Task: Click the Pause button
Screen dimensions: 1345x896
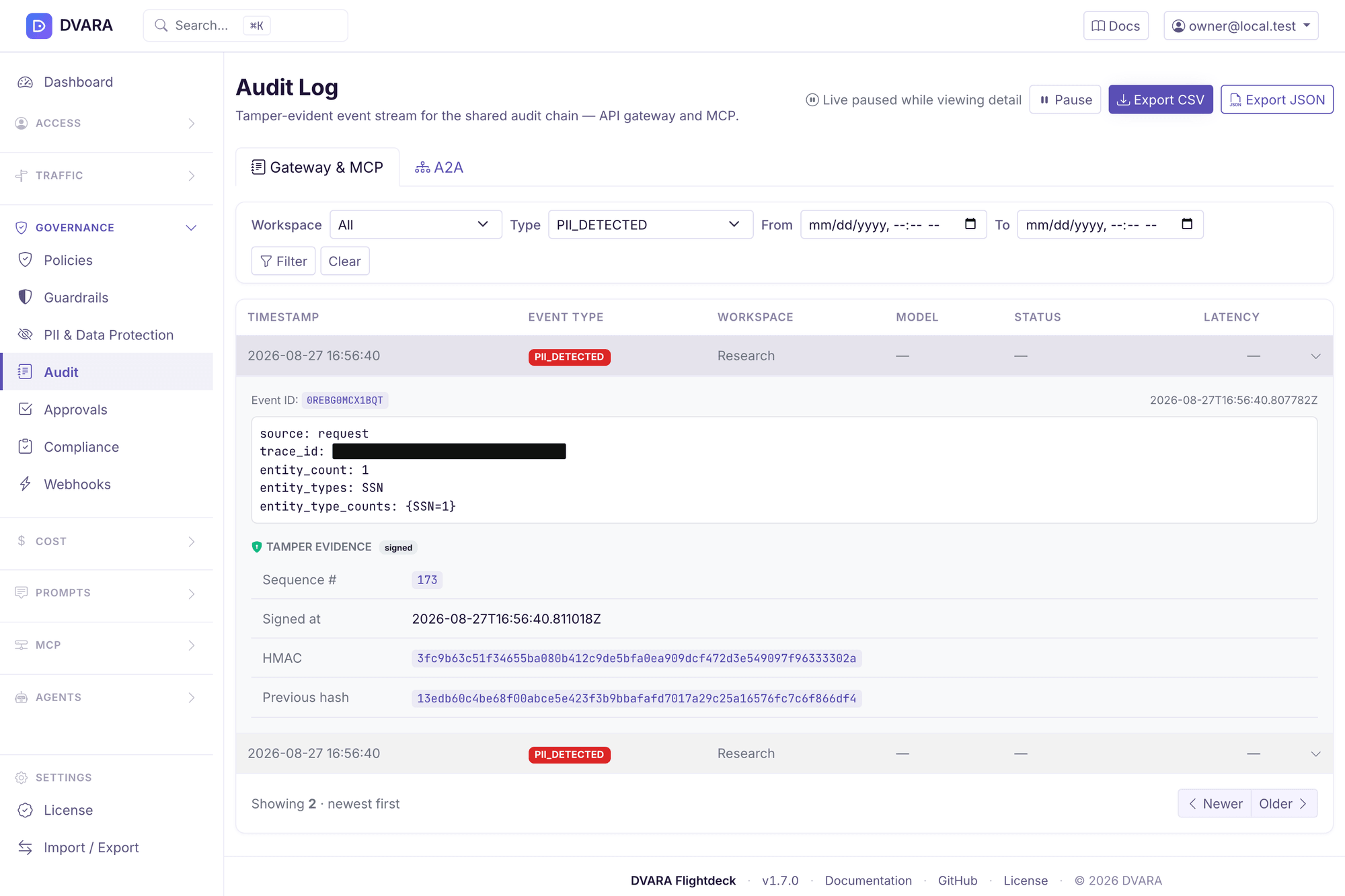Action: coord(1065,99)
